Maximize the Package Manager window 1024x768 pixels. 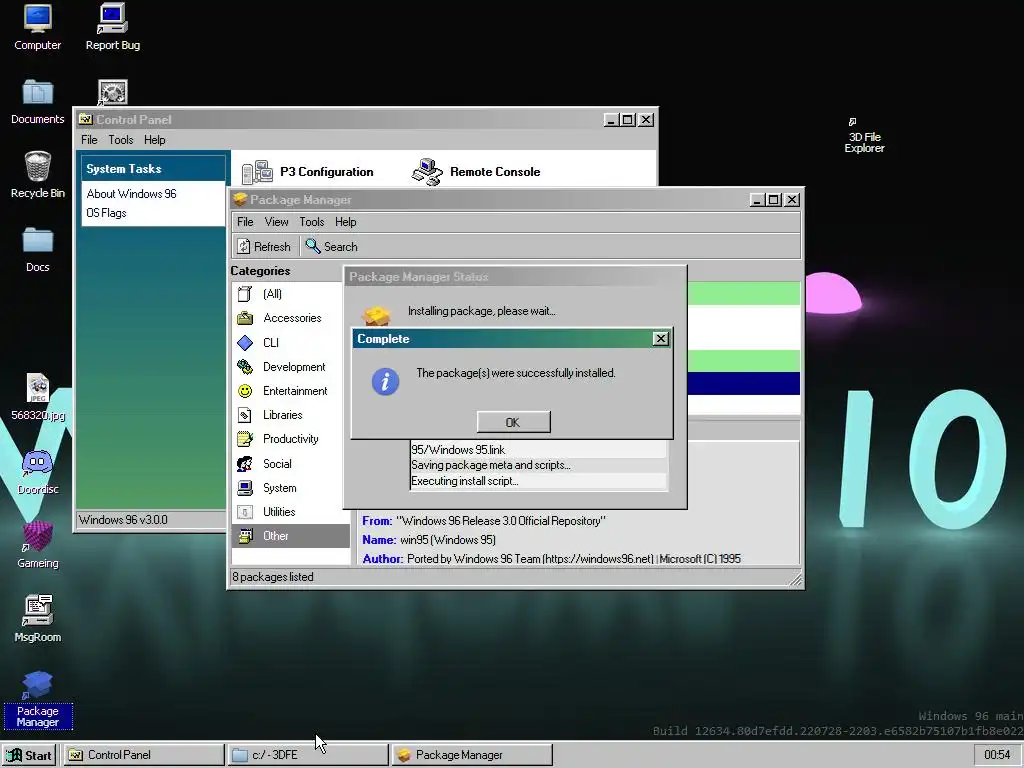point(774,200)
